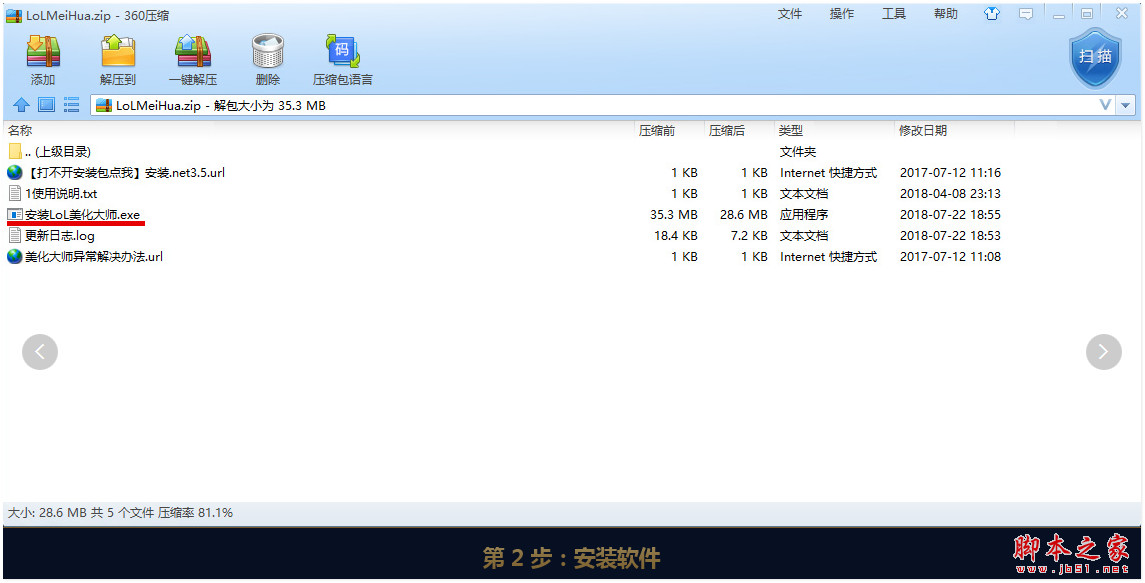Expand the address bar V dropdown
1145x583 pixels.
[1106, 105]
